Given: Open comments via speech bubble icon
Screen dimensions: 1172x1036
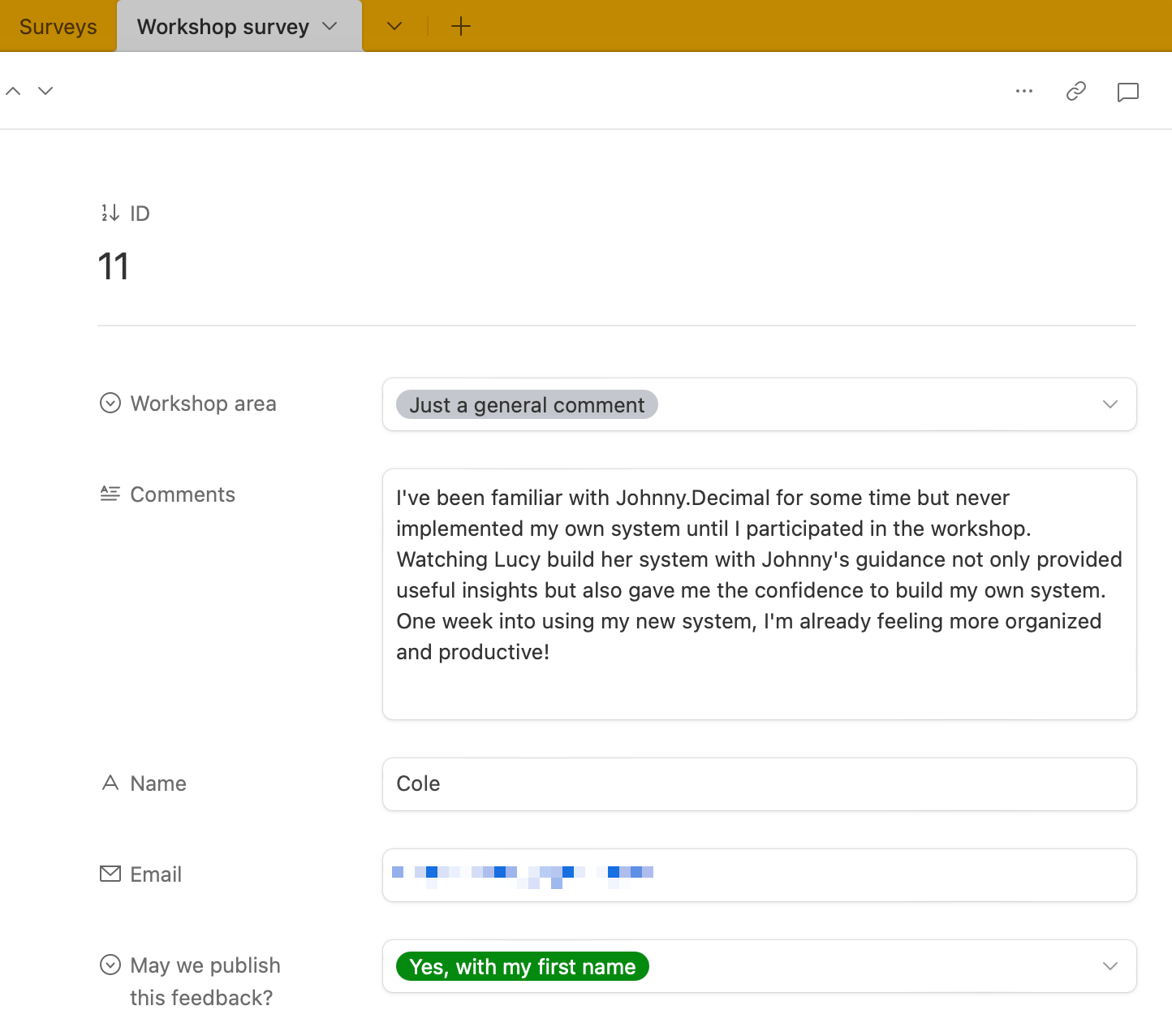Looking at the screenshot, I should coord(1127,92).
